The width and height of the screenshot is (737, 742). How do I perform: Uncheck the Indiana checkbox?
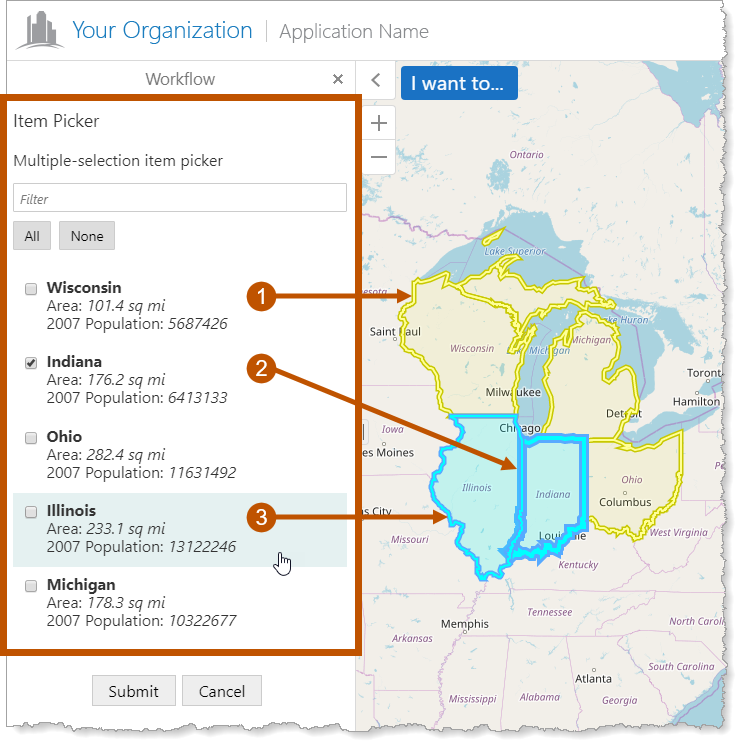(31, 363)
